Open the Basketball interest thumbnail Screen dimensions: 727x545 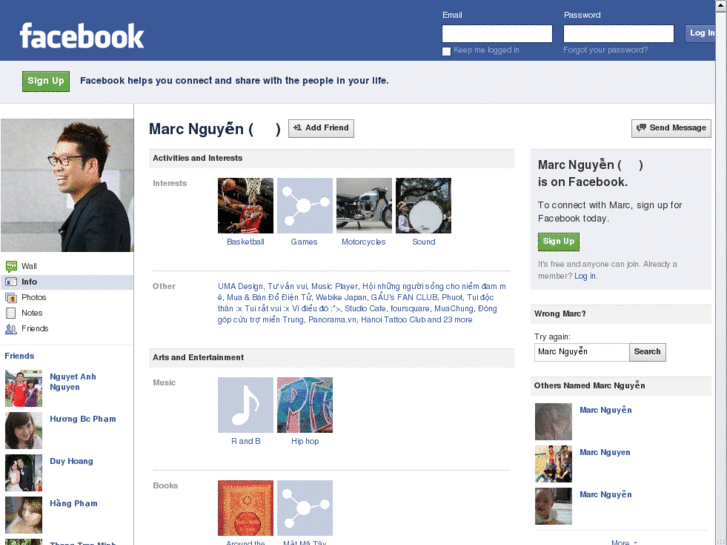[x=245, y=205]
